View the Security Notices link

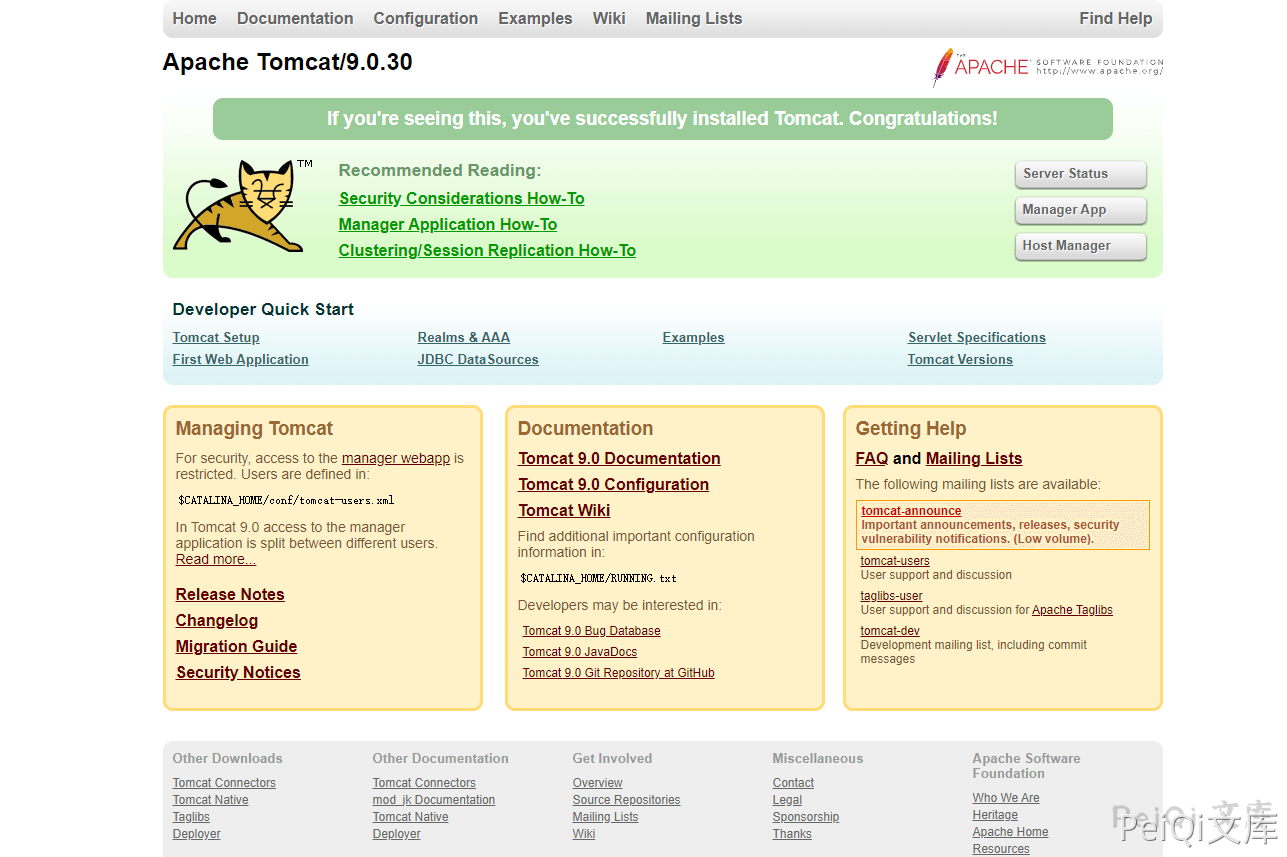(238, 672)
